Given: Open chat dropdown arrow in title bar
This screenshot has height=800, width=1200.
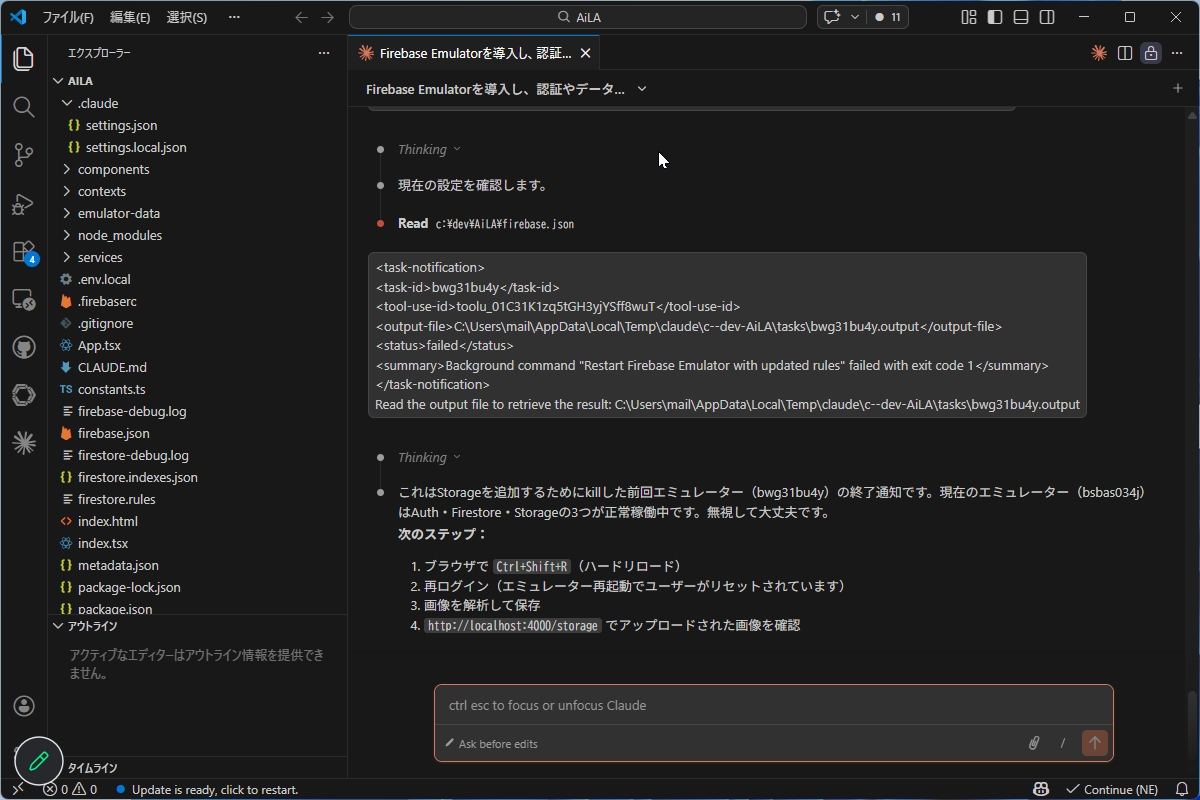Looking at the screenshot, I should coord(855,17).
